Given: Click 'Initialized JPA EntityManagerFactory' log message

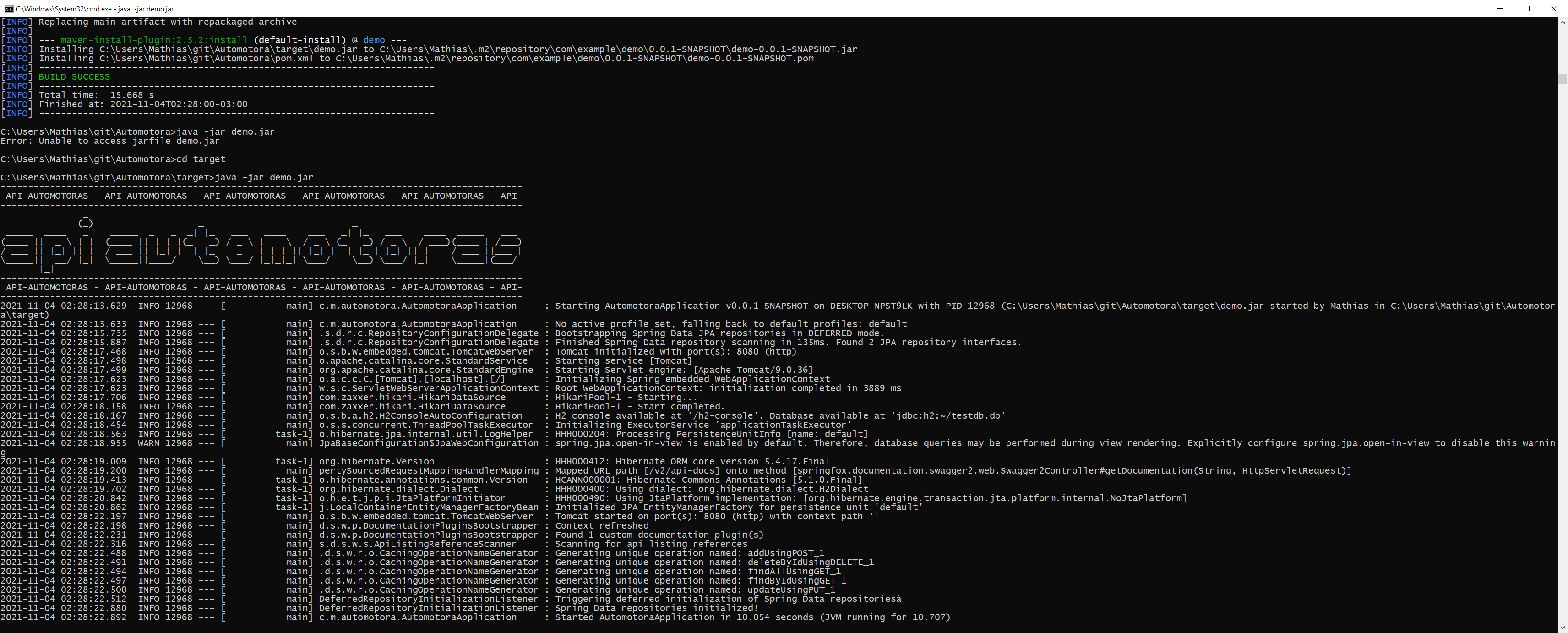Looking at the screenshot, I should click(x=739, y=507).
